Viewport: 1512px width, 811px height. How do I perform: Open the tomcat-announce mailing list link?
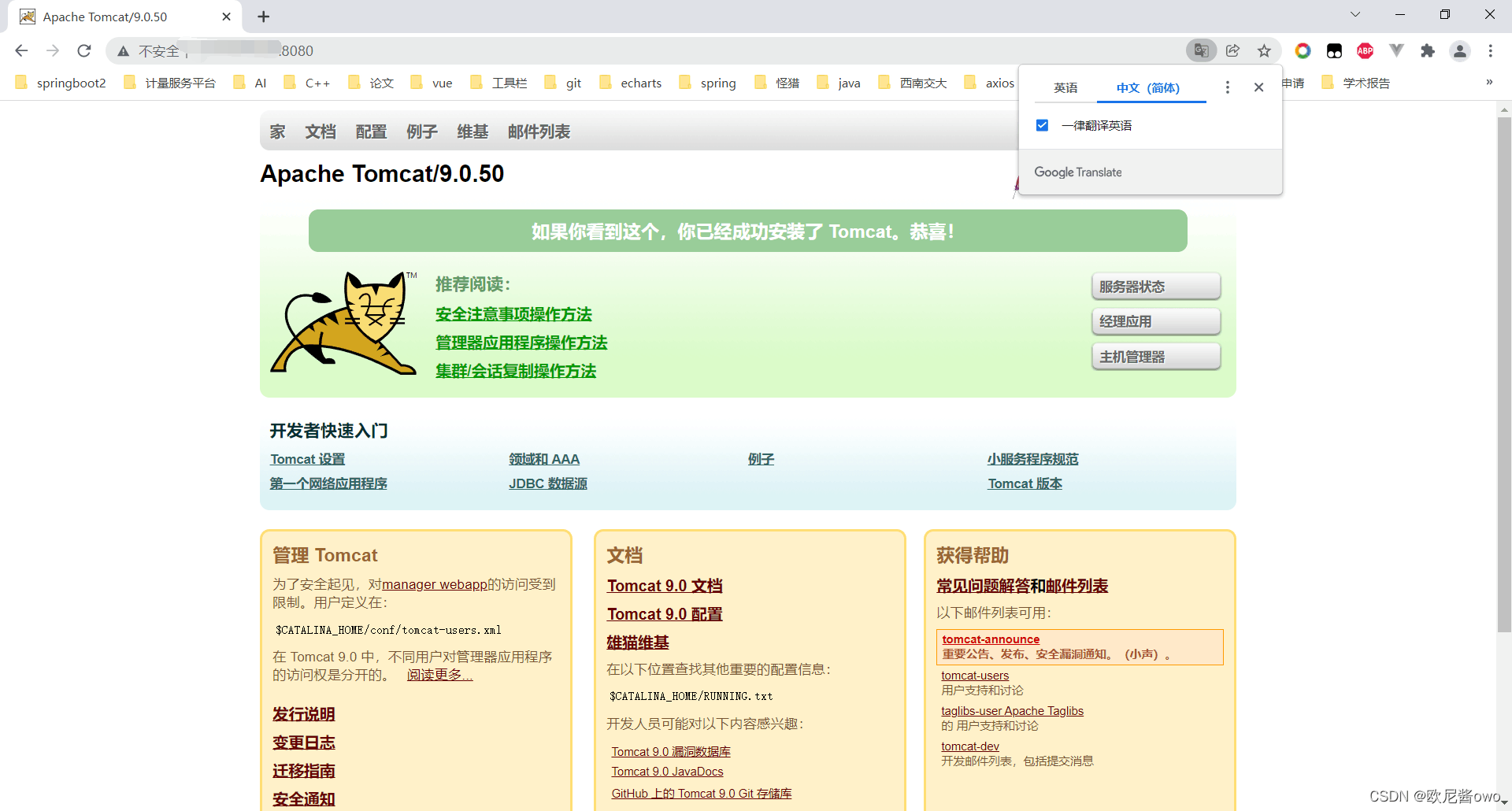(x=991, y=639)
